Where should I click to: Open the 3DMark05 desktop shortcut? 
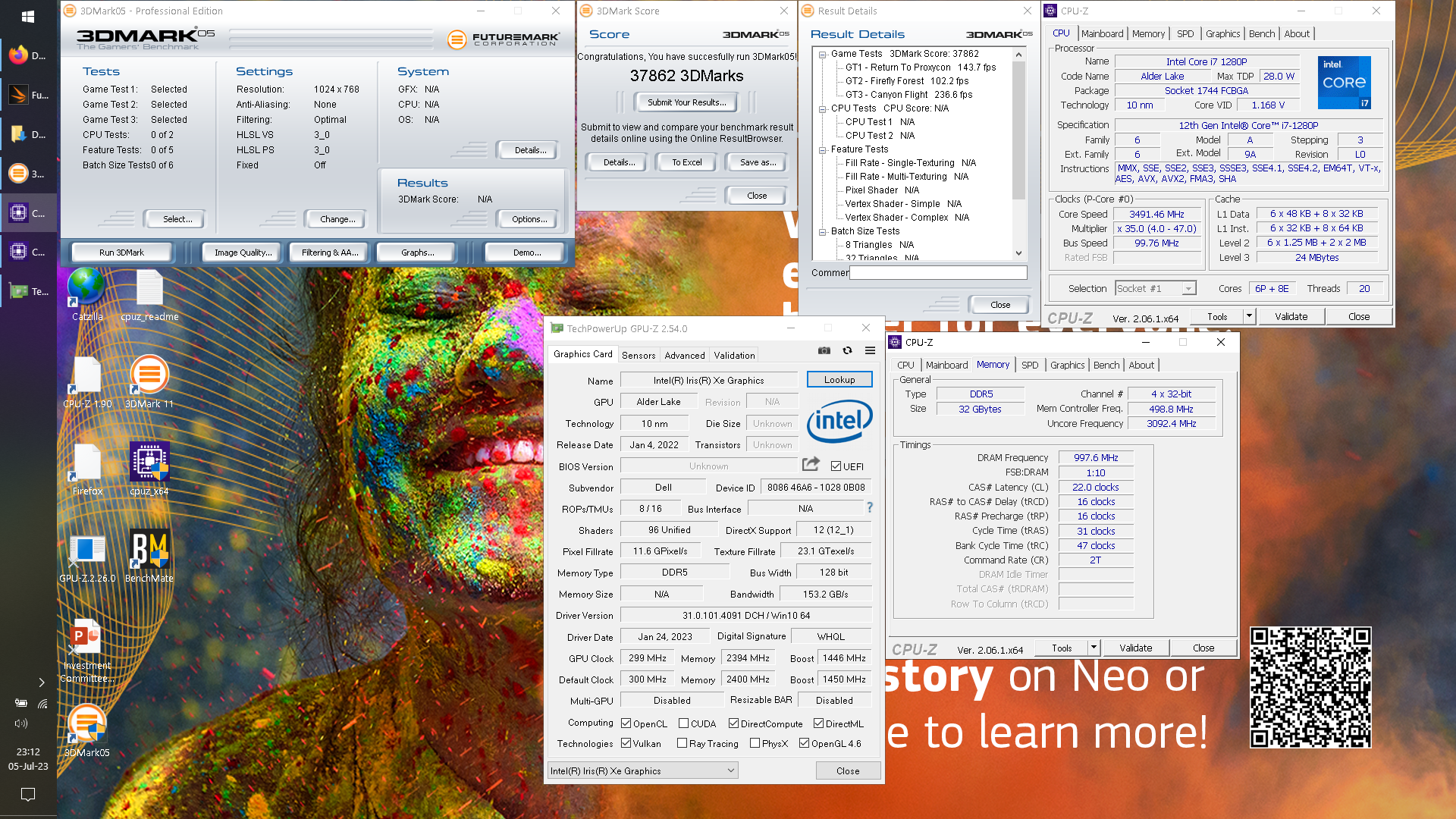click(x=87, y=730)
